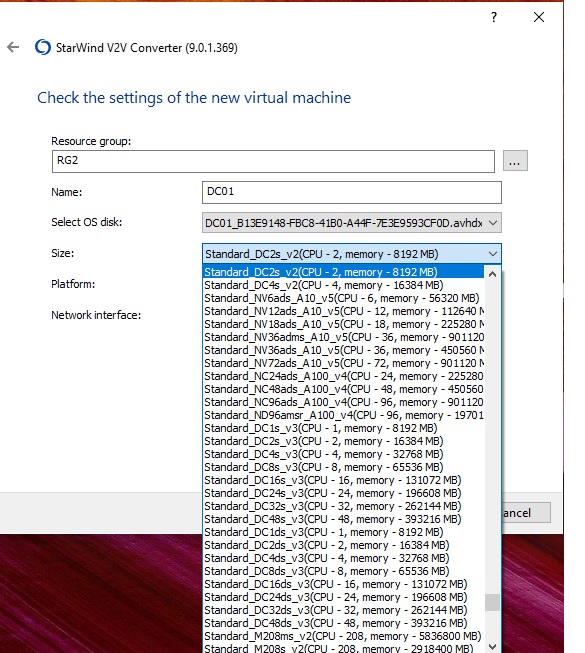Click the Resource group label

coord(91,141)
